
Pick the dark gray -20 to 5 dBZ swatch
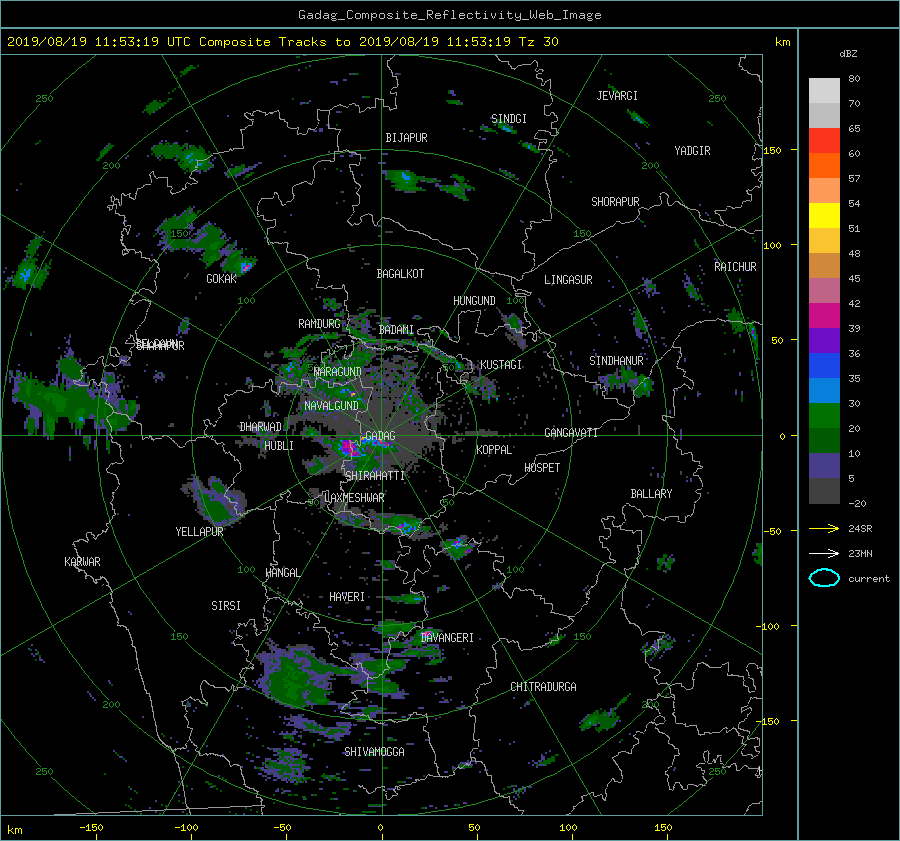coord(824,491)
